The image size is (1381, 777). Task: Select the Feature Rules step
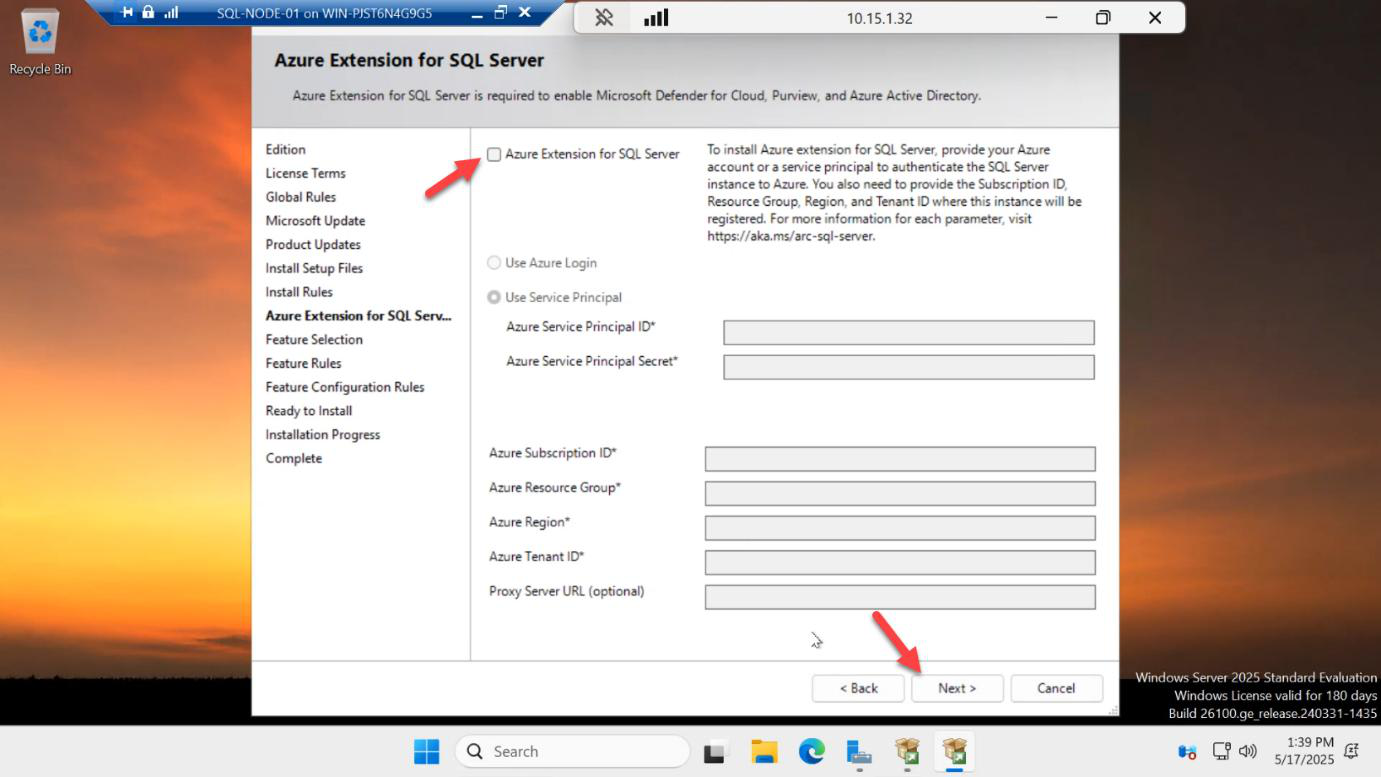point(303,363)
